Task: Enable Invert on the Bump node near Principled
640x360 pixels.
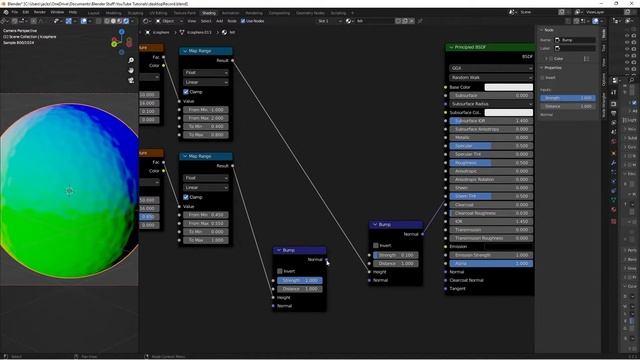Action: 376,245
